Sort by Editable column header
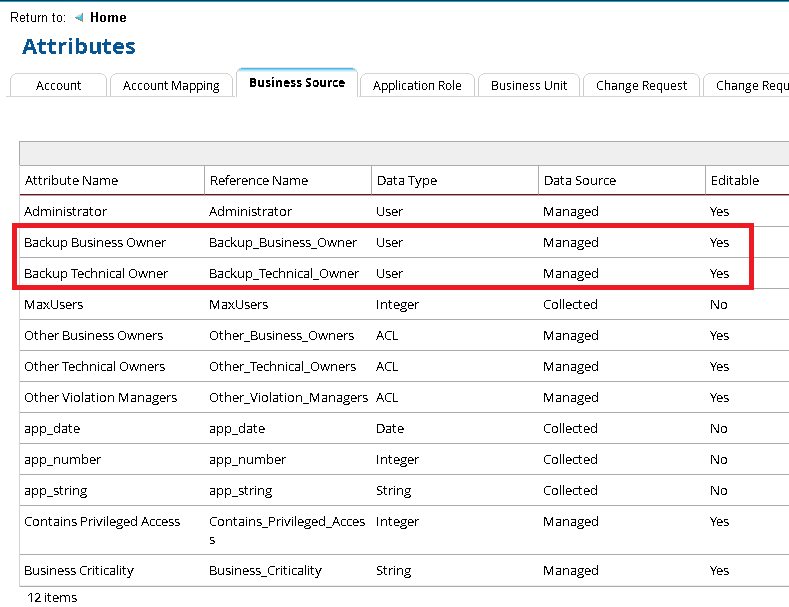 pos(734,181)
